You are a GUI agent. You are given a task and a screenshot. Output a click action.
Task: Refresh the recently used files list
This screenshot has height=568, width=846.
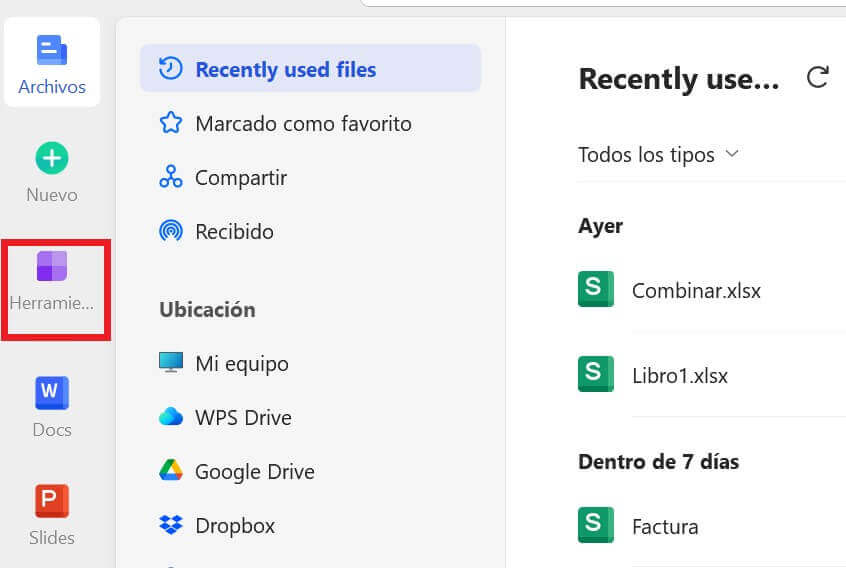[817, 77]
